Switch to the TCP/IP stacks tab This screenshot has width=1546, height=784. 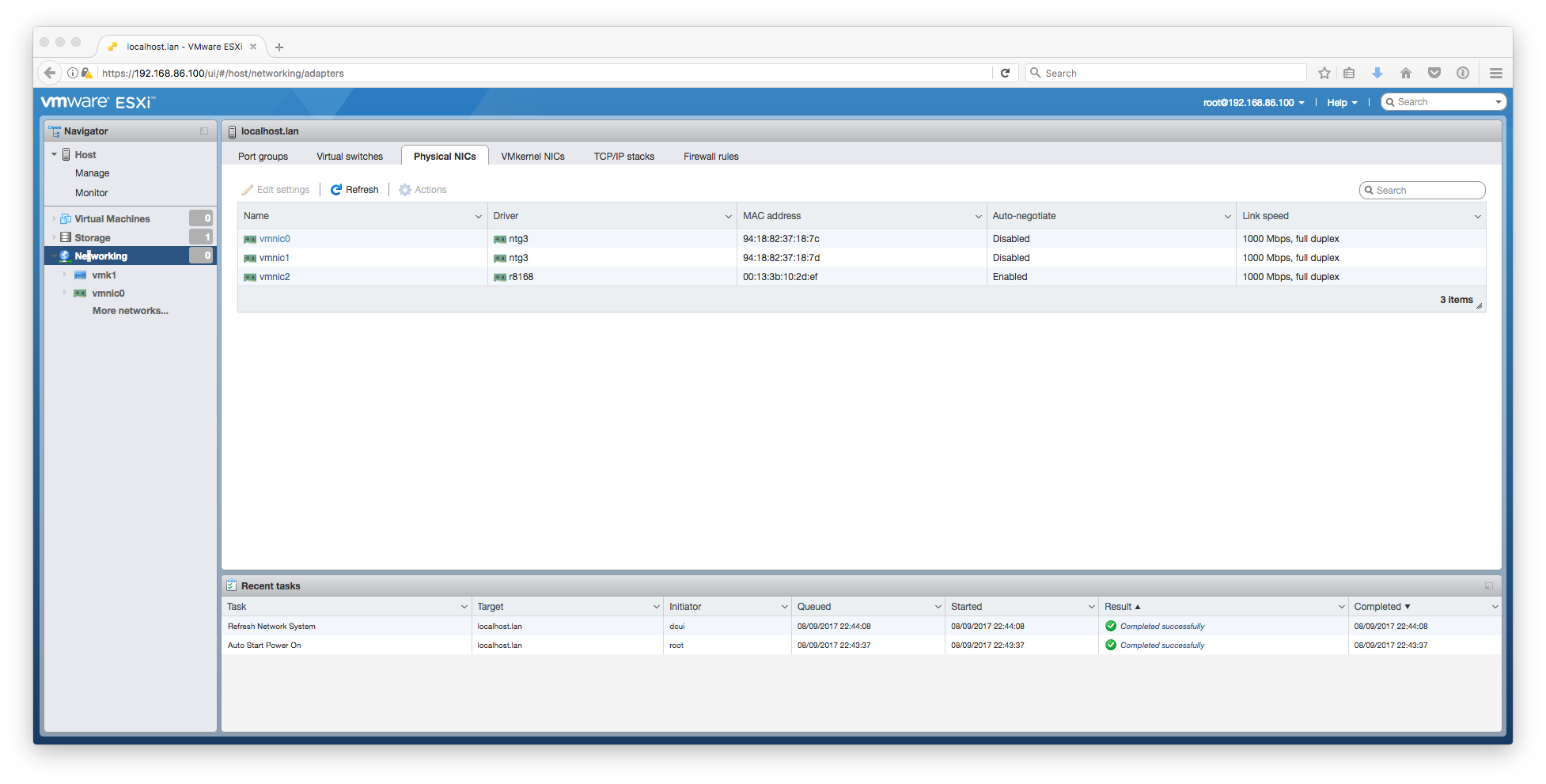click(x=624, y=157)
